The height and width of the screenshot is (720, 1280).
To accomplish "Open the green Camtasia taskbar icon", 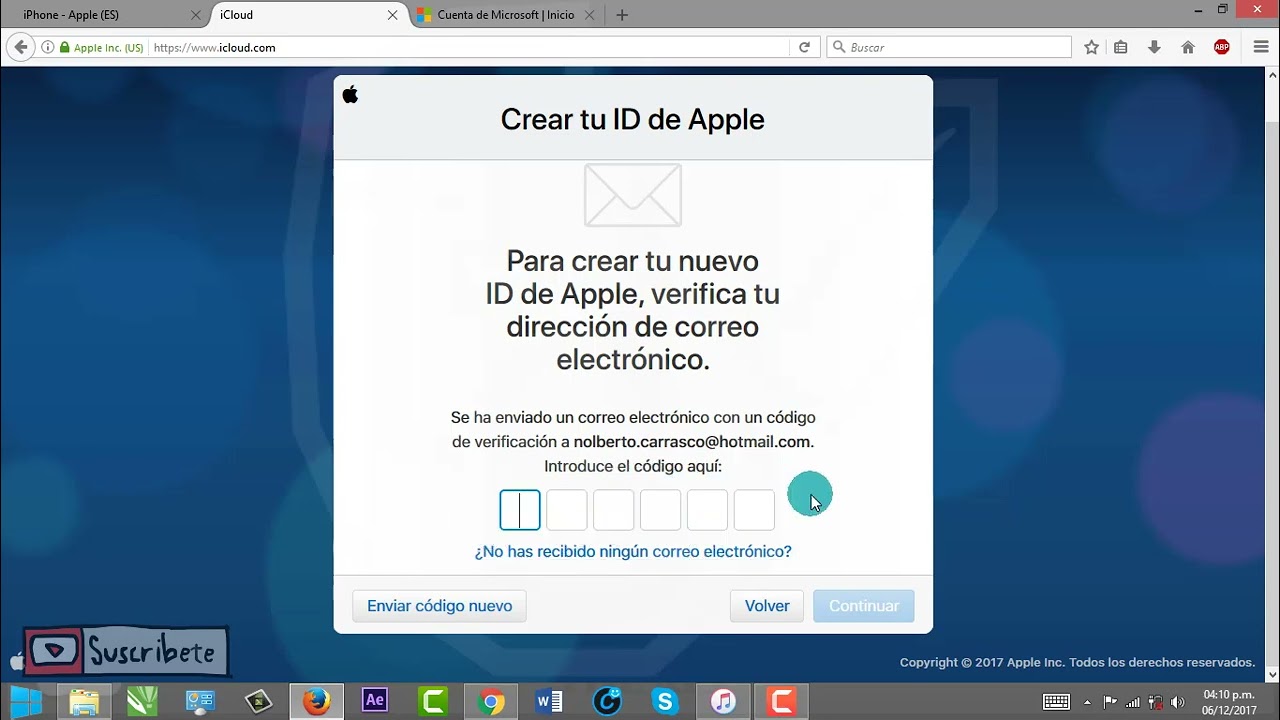I will 434,702.
